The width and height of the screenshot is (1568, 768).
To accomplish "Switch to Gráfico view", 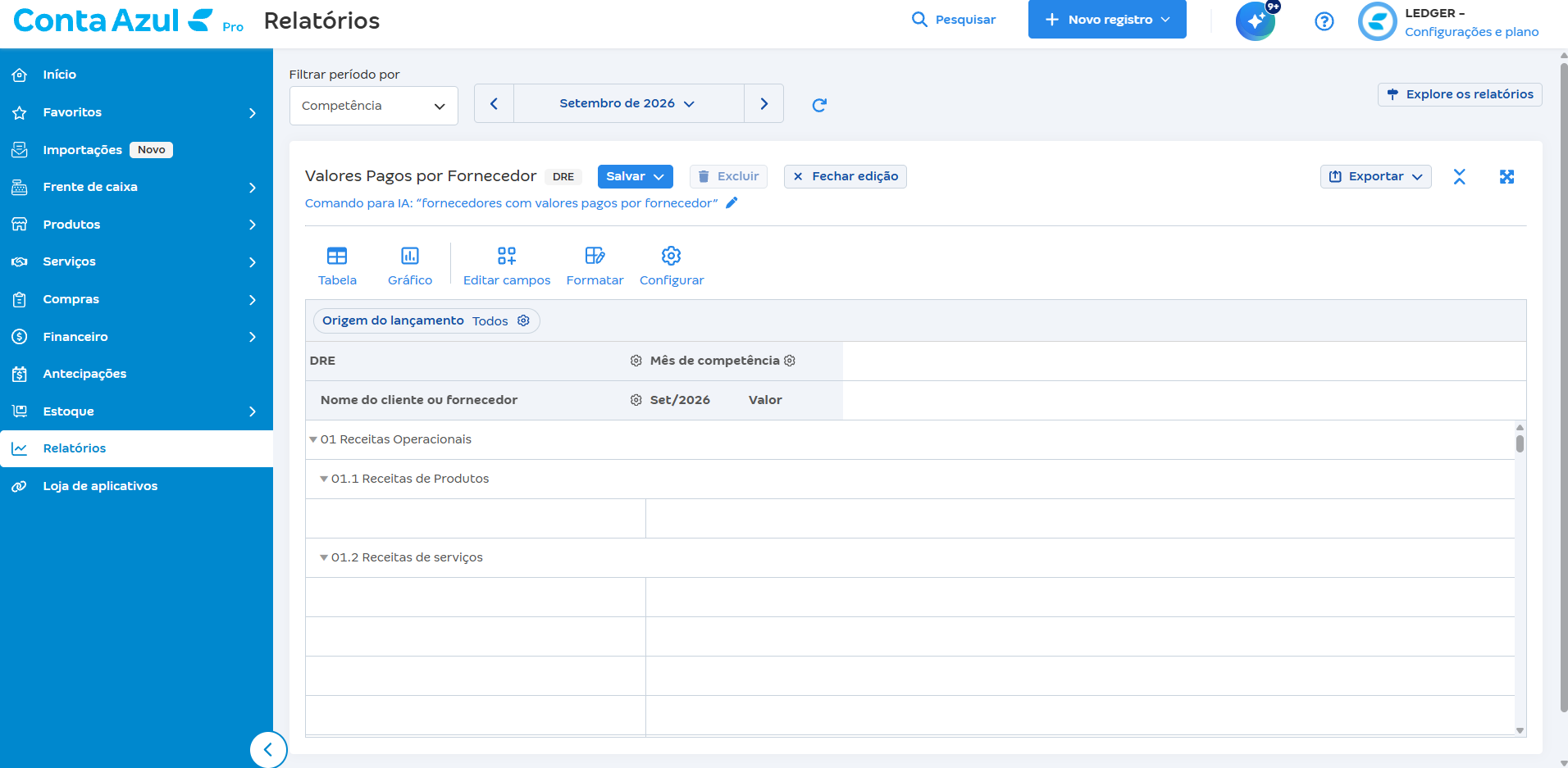I will click(x=410, y=266).
